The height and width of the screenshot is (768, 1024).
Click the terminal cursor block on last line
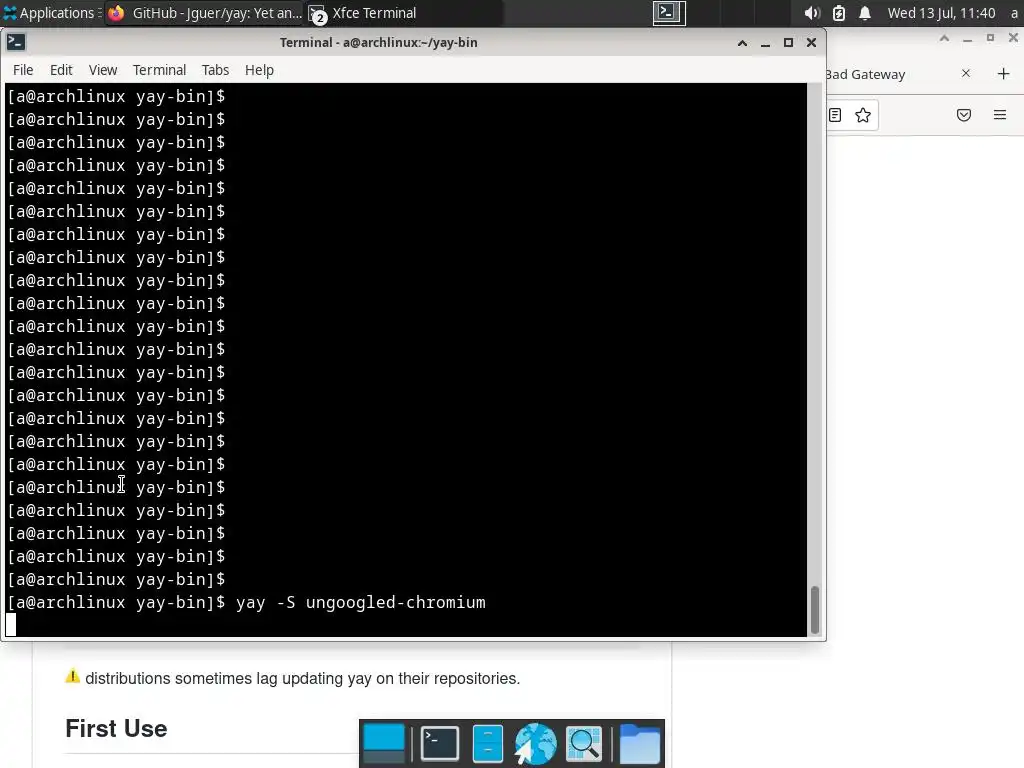11,624
